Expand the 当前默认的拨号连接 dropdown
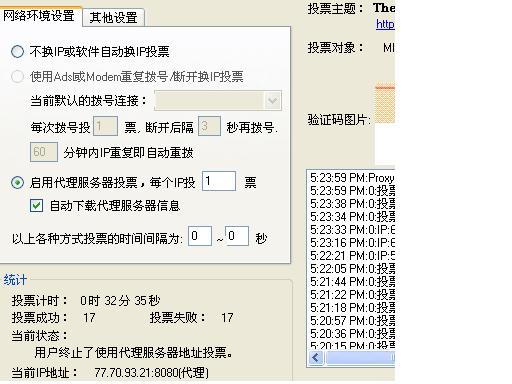The height and width of the screenshot is (384, 512). [272, 100]
